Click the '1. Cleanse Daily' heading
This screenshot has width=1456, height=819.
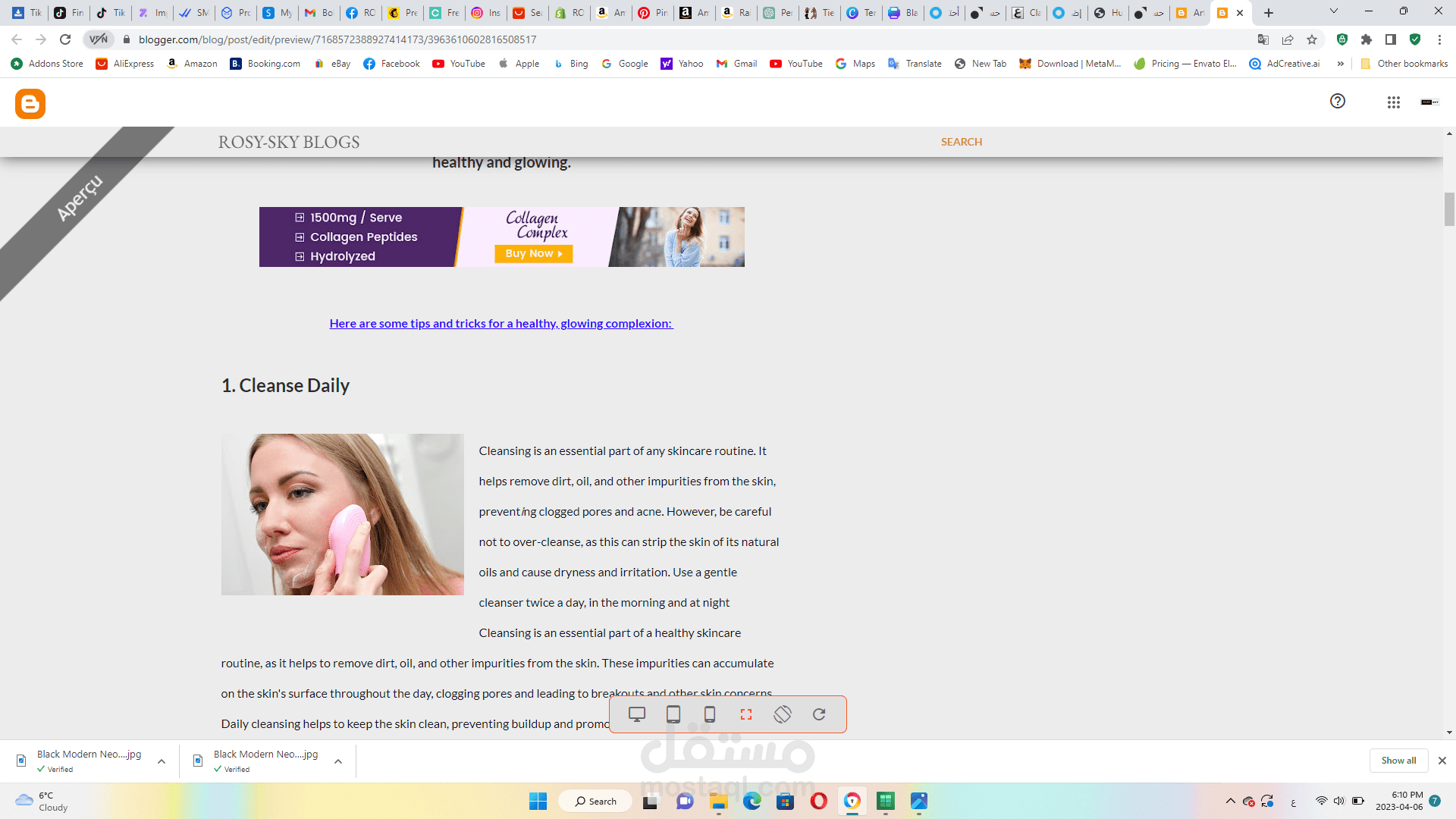click(285, 385)
